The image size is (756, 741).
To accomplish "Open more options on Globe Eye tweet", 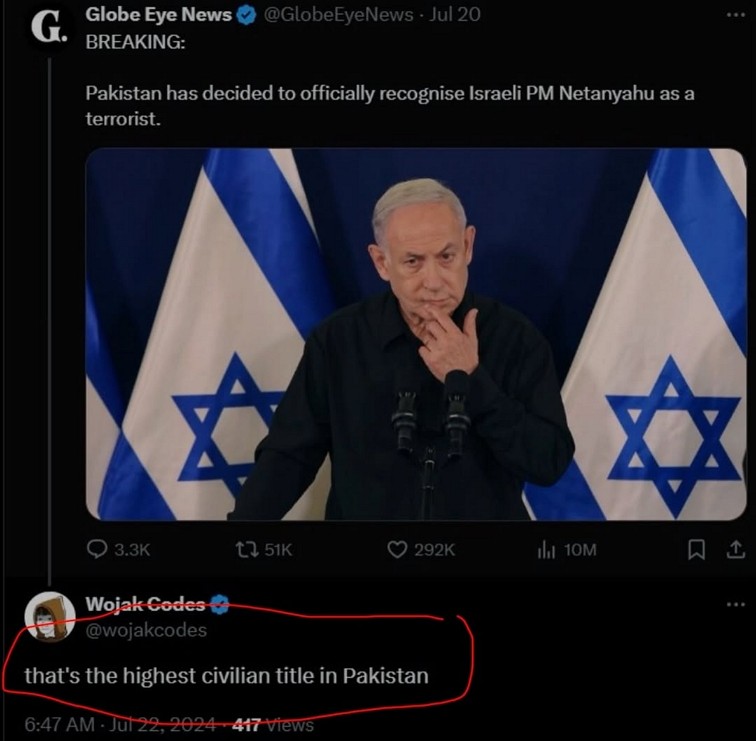I will pyautogui.click(x=735, y=16).
